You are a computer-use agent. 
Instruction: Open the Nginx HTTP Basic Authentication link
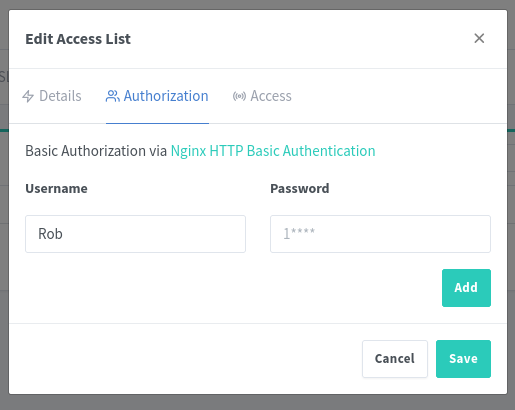point(273,151)
